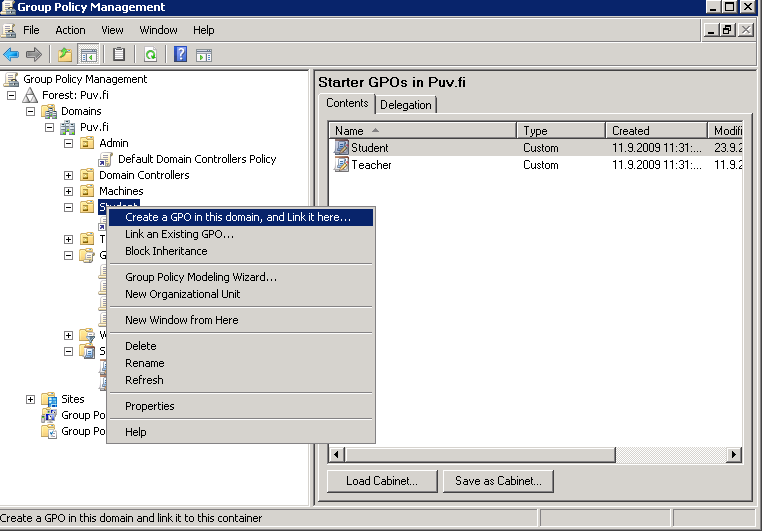Viewport: 771px width, 531px height.
Task: Click the blue Help question-mark icon
Action: pyautogui.click(x=180, y=54)
